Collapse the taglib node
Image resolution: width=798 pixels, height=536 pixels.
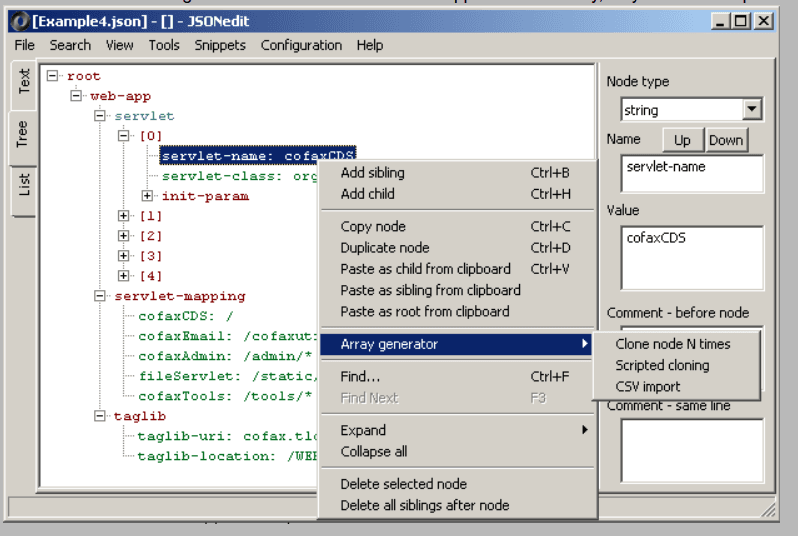(x=100, y=416)
